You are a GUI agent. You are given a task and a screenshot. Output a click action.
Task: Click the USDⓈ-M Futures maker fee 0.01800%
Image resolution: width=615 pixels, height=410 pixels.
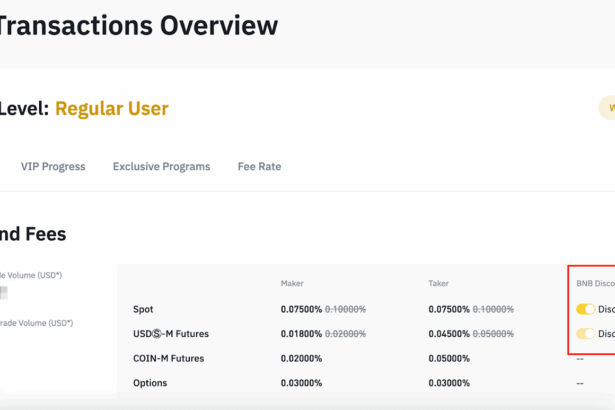tap(301, 334)
